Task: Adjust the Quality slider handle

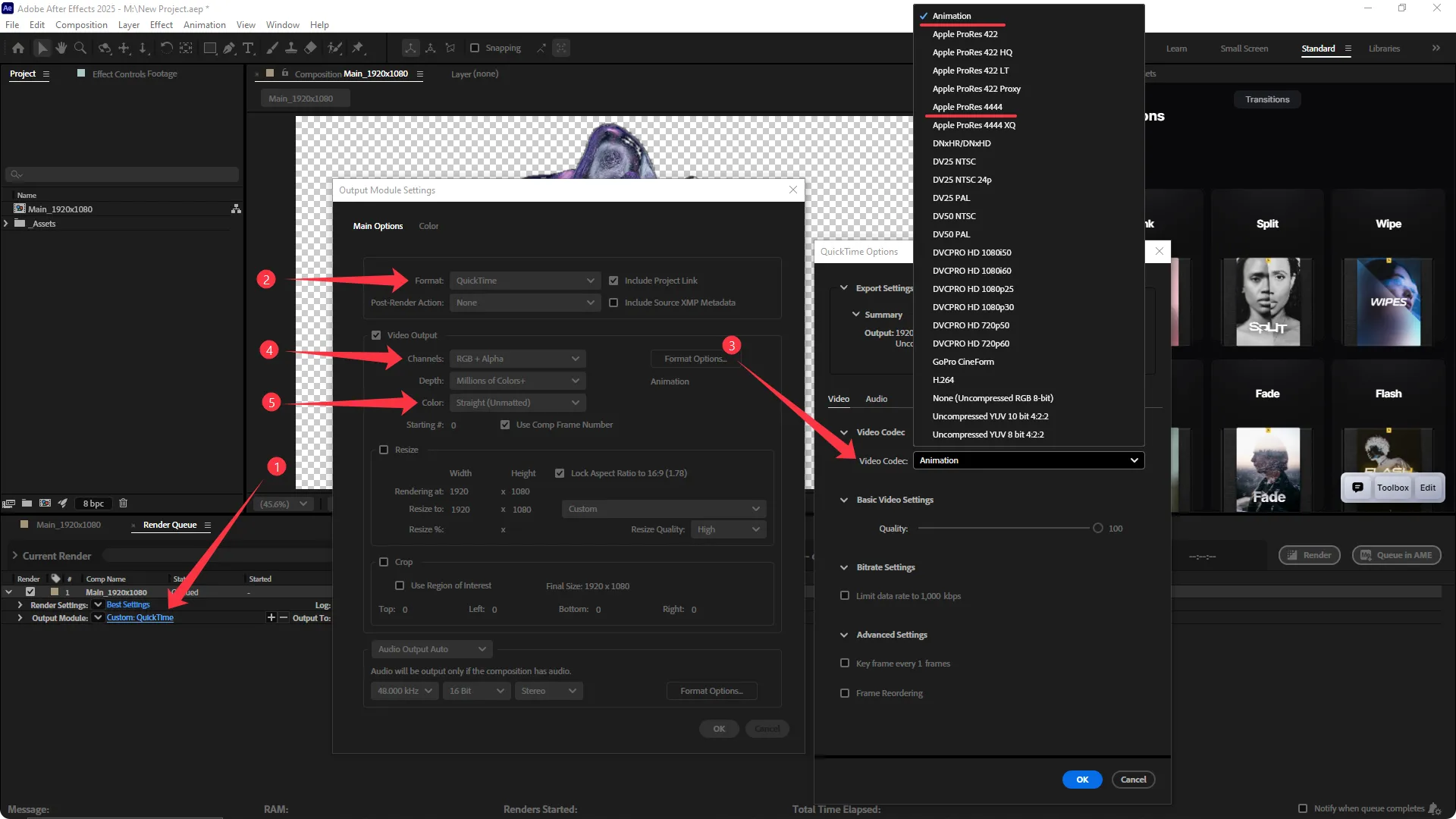Action: point(1097,529)
